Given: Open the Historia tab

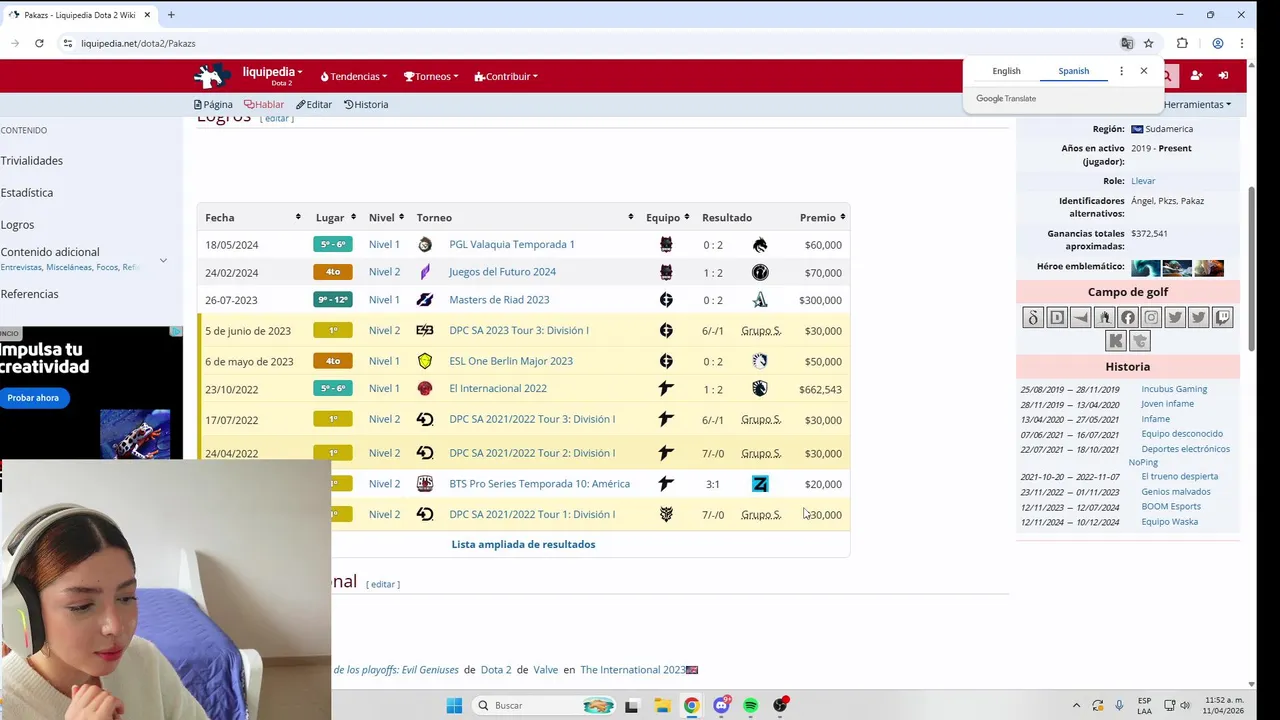Looking at the screenshot, I should tap(366, 104).
